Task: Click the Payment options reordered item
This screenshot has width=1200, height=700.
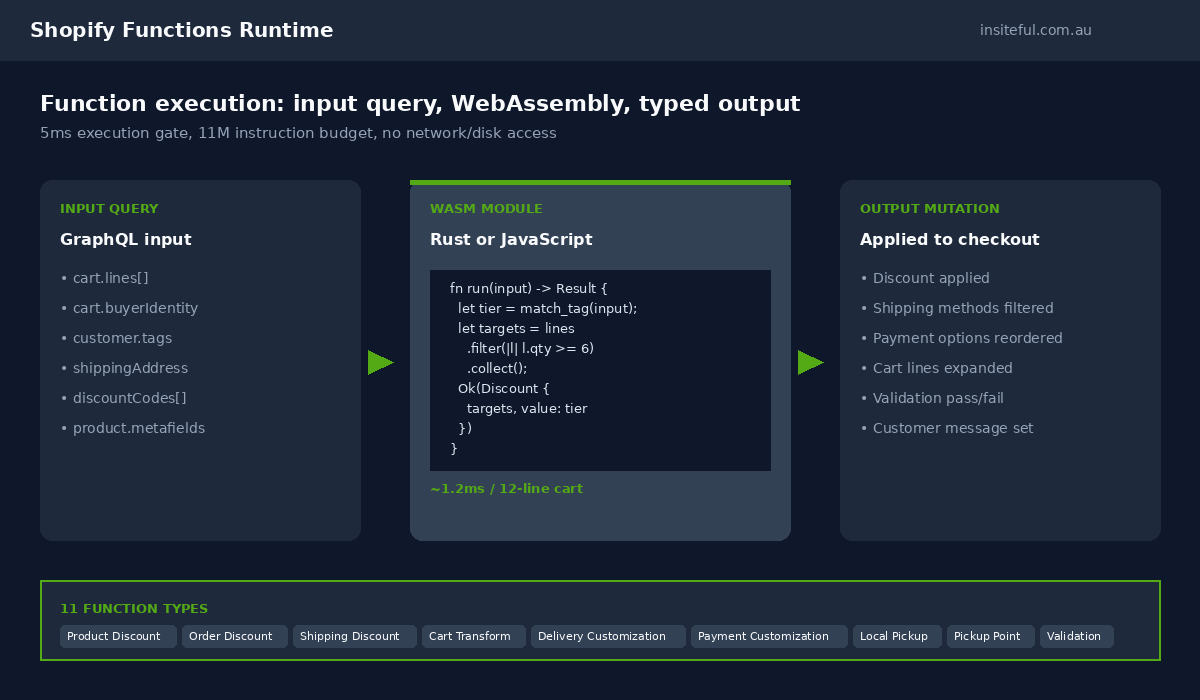Action: 961,338
